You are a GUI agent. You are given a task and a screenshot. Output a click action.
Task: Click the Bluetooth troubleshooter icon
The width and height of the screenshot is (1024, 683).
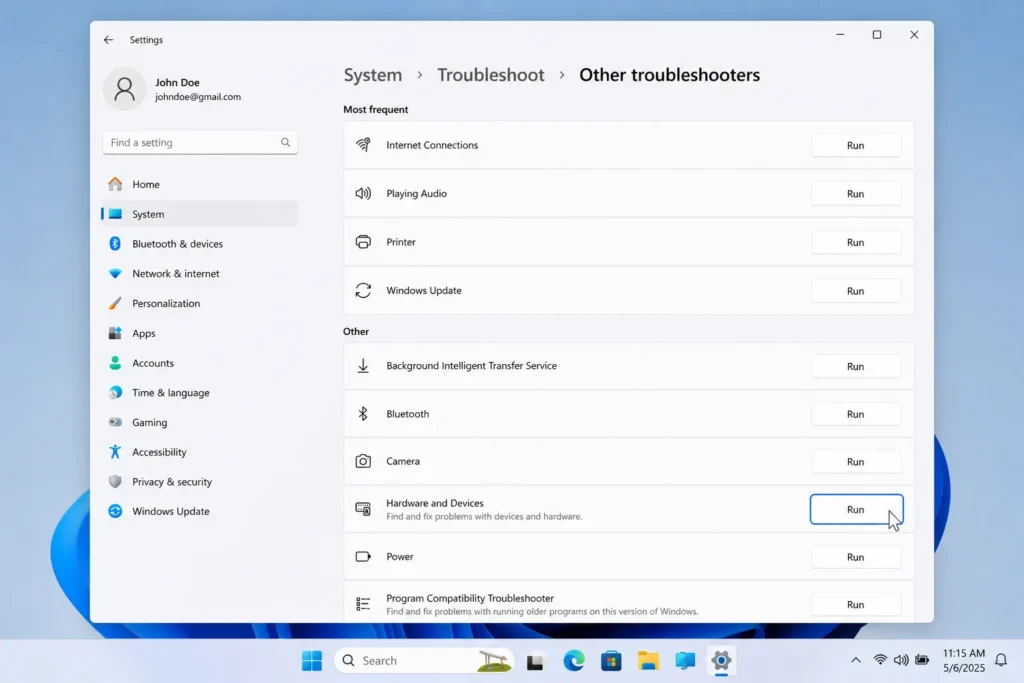click(x=363, y=414)
